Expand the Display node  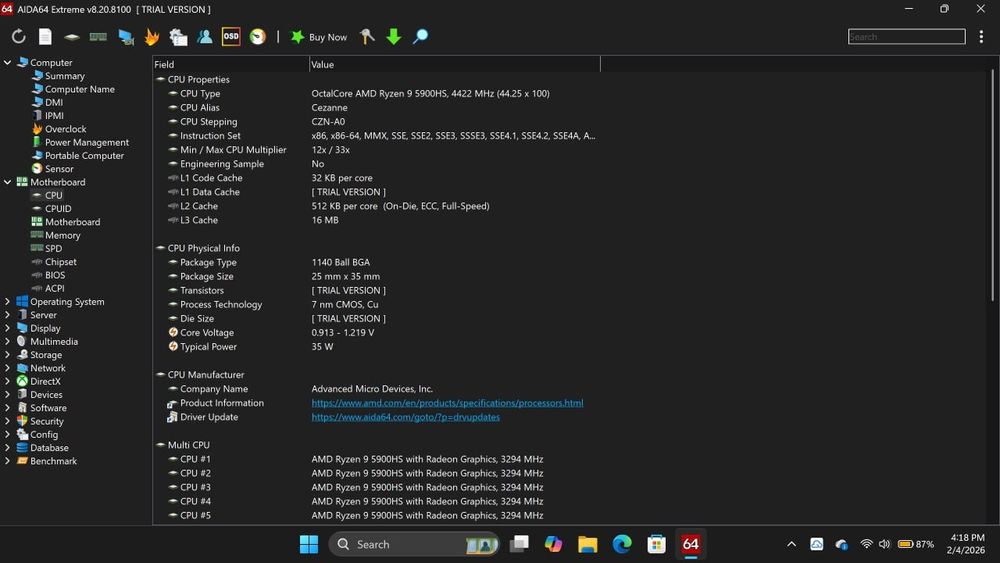[8, 328]
